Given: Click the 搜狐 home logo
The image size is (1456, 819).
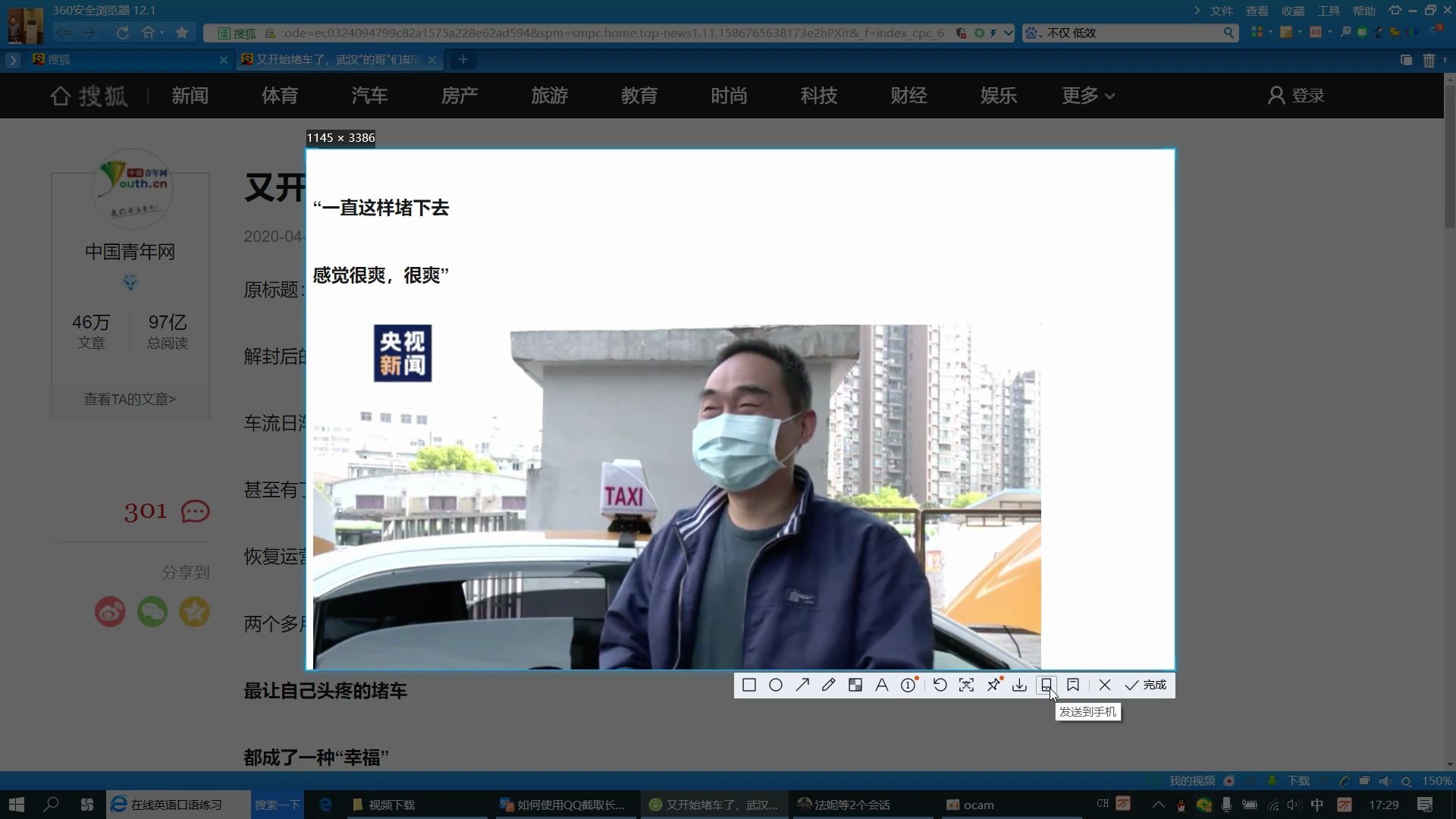Looking at the screenshot, I should point(89,96).
